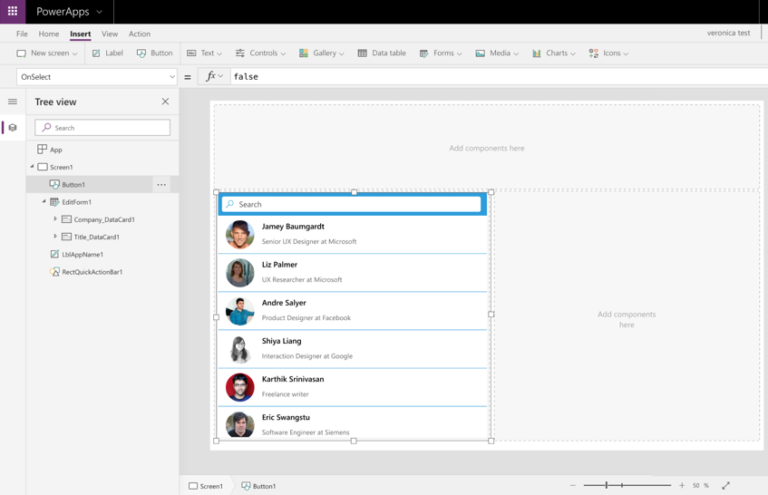The height and width of the screenshot is (495, 768).
Task: Close the Tree view panel
Action: (x=165, y=101)
